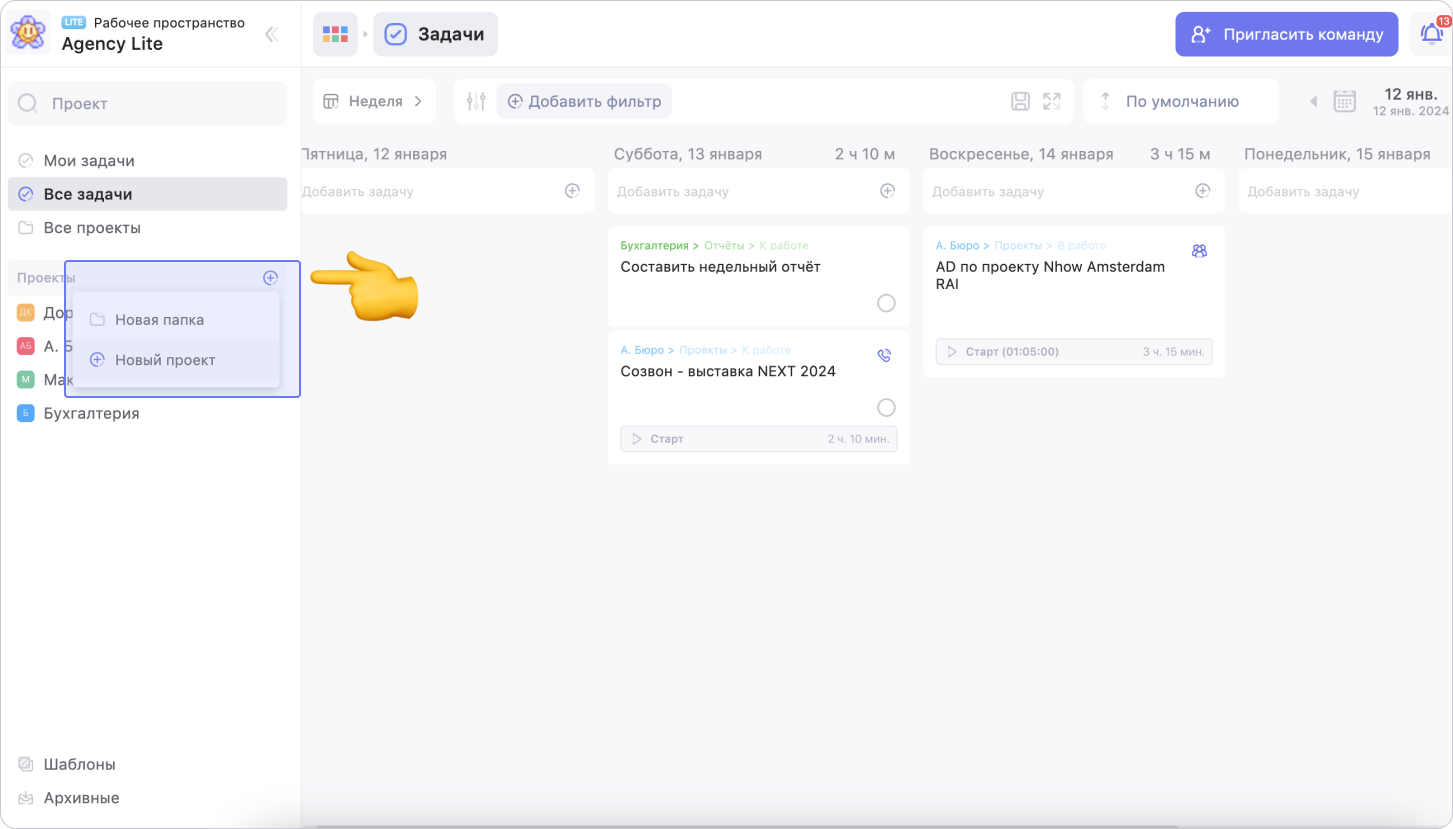The height and width of the screenshot is (829, 1453).
Task: Open notifications bell with 13 badge
Action: point(1432,33)
